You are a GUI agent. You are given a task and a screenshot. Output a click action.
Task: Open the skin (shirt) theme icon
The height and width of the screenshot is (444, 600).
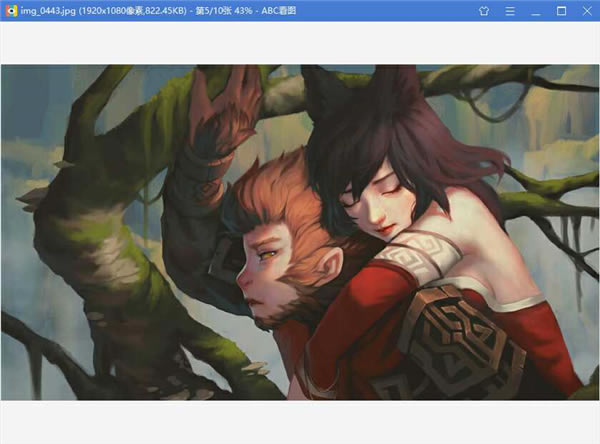pos(484,11)
